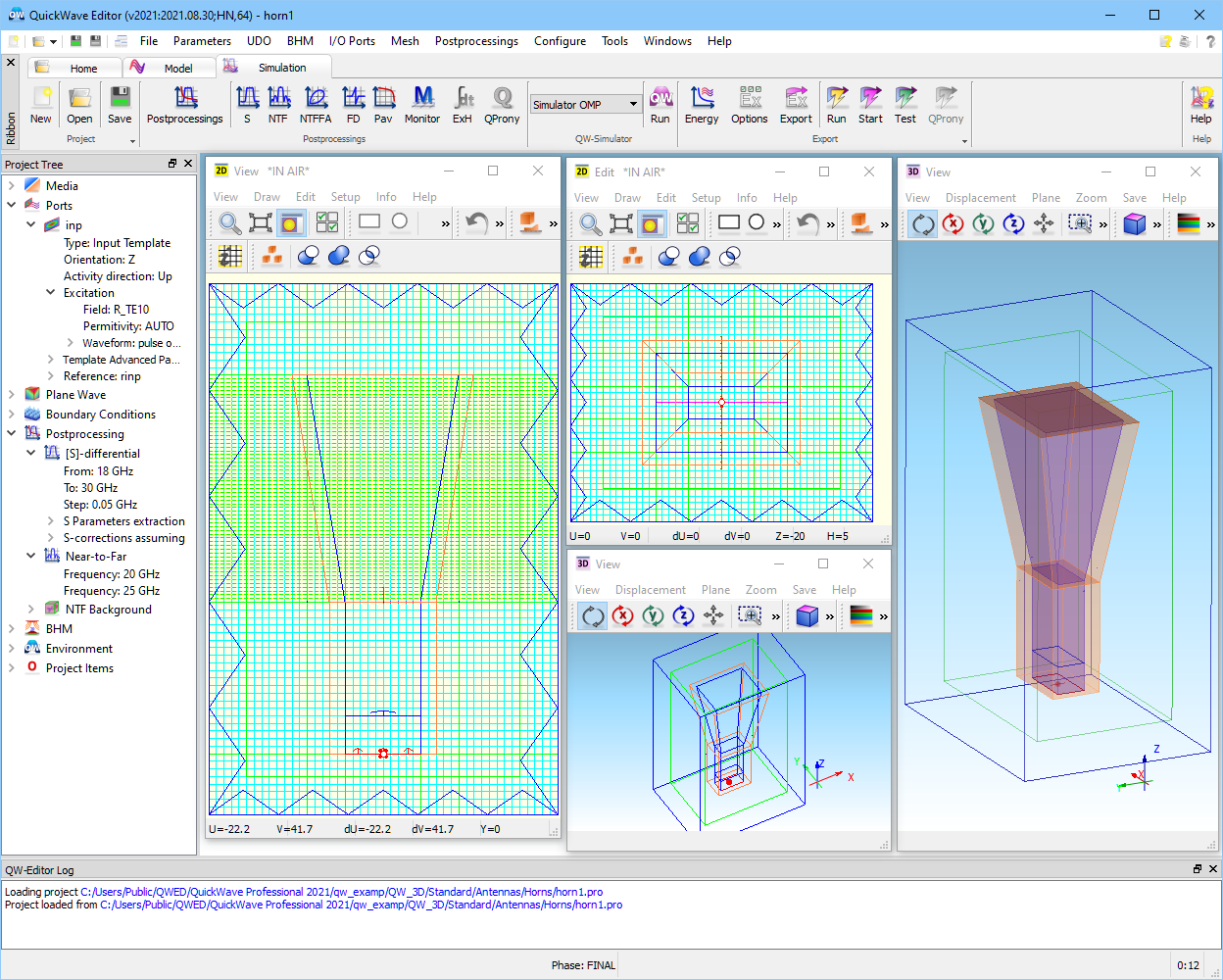The image size is (1223, 980).
Task: Select the rectangle draw tool in 2D Edit window
Action: [729, 221]
